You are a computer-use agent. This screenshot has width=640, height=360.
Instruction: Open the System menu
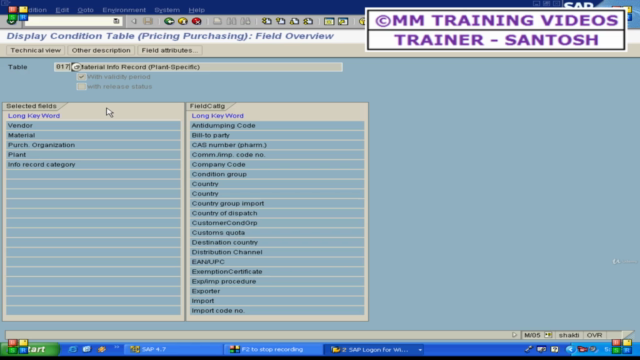click(167, 10)
